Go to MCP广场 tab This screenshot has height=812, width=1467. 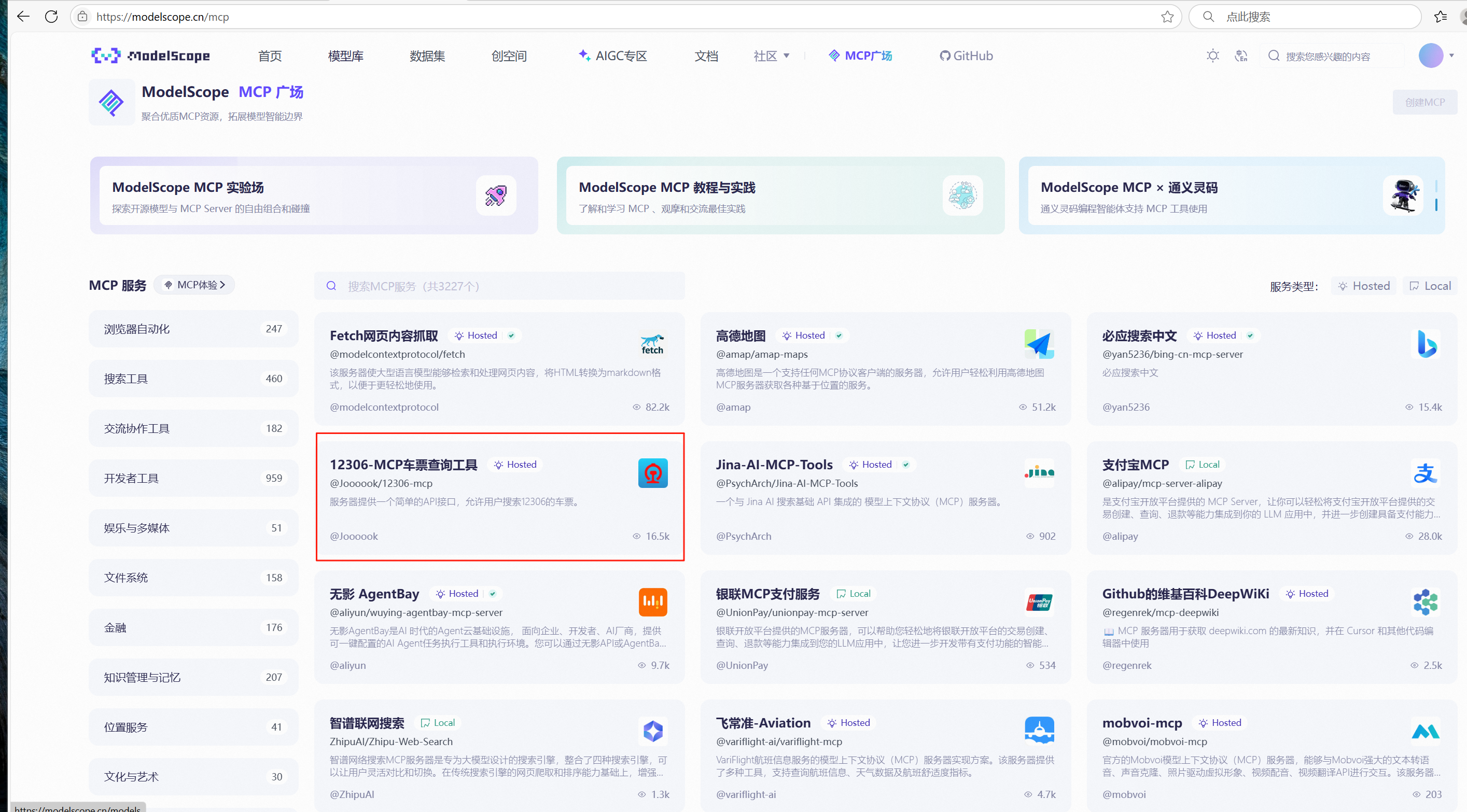pyautogui.click(x=860, y=56)
